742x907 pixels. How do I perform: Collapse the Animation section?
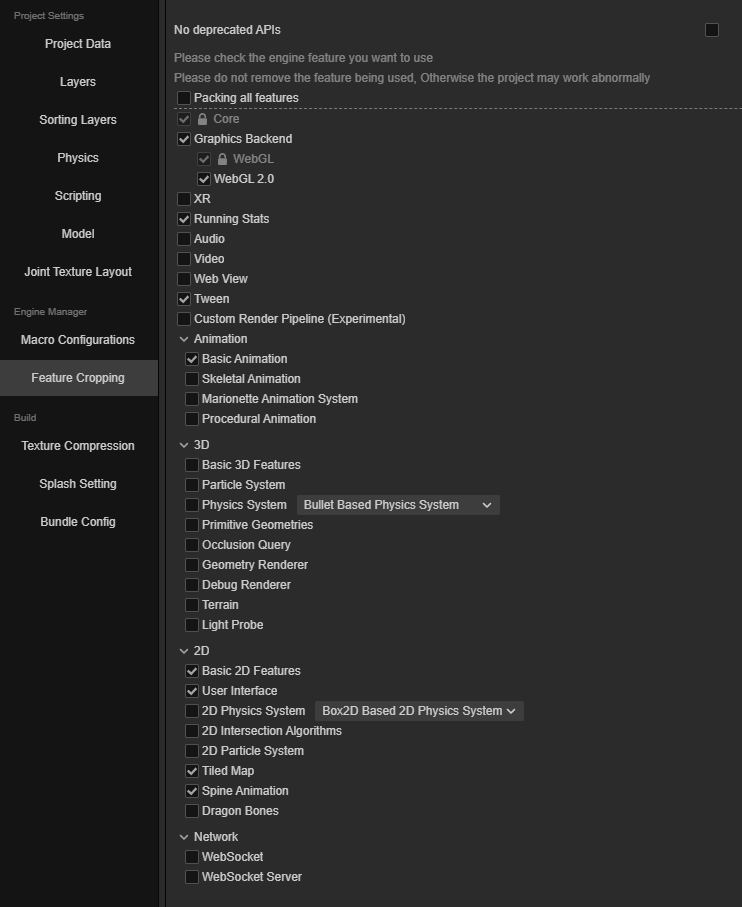pyautogui.click(x=183, y=338)
